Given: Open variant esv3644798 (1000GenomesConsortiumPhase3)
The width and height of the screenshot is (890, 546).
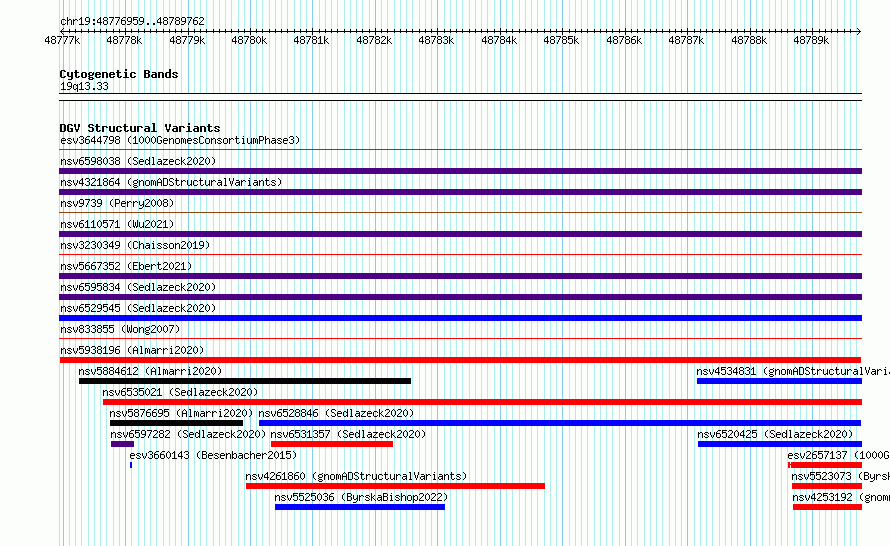Looking at the screenshot, I should (x=180, y=140).
